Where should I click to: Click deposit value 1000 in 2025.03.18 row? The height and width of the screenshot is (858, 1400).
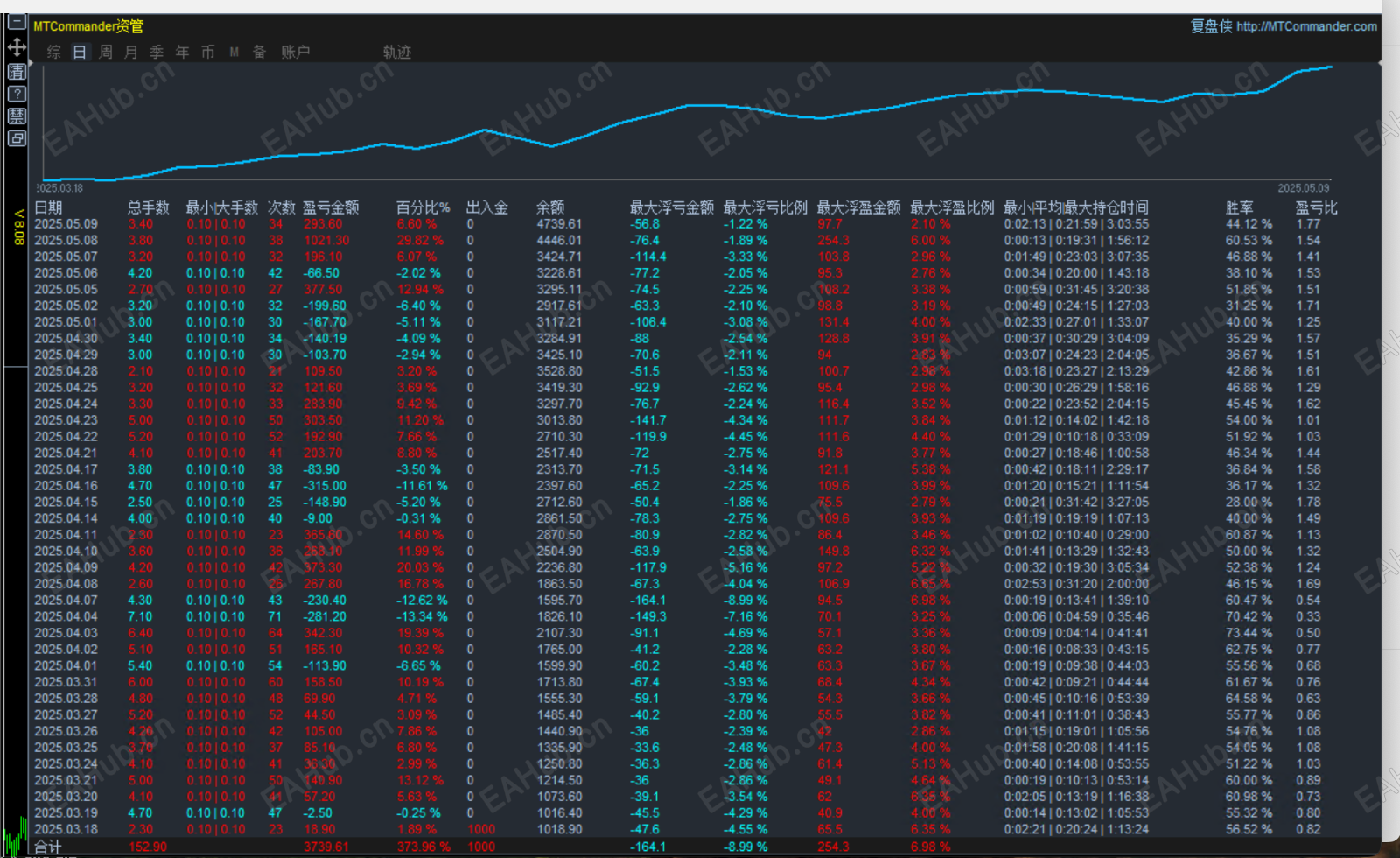[x=481, y=829]
